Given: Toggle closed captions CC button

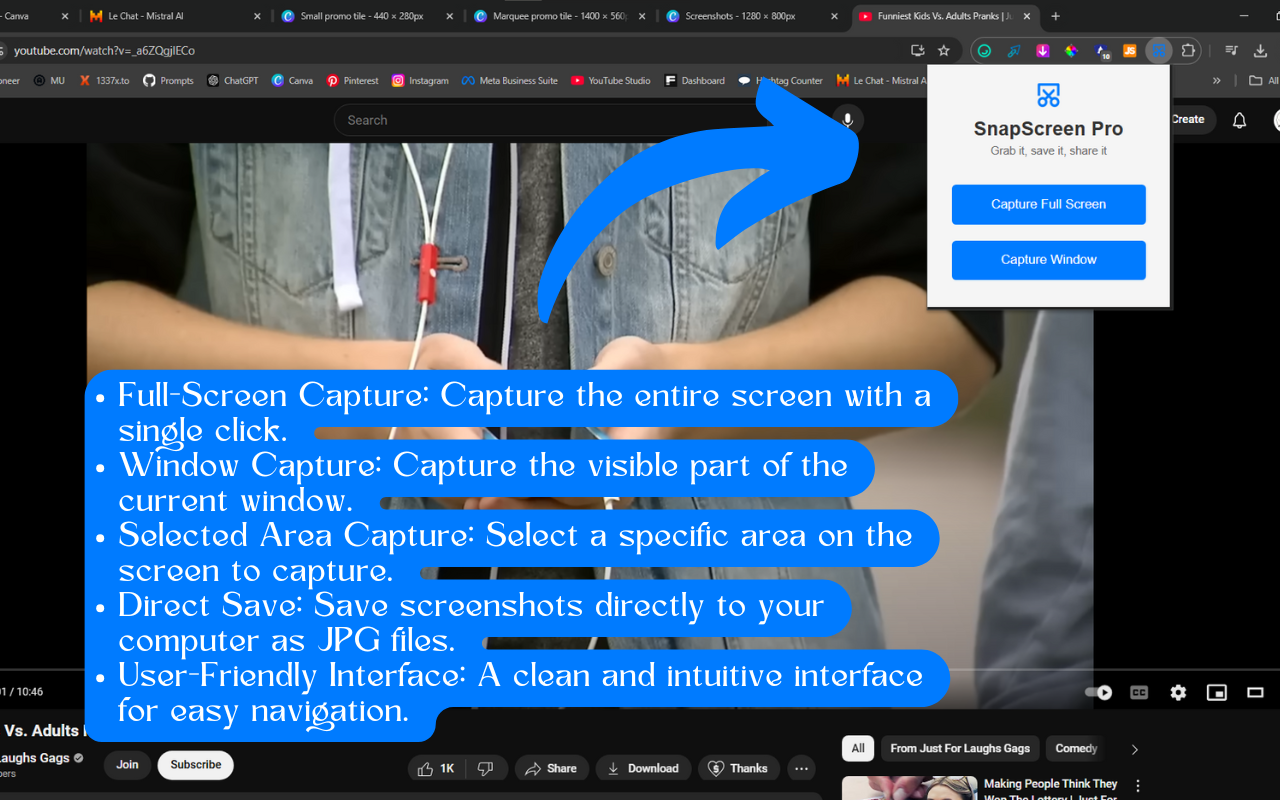Looking at the screenshot, I should pos(1139,692).
